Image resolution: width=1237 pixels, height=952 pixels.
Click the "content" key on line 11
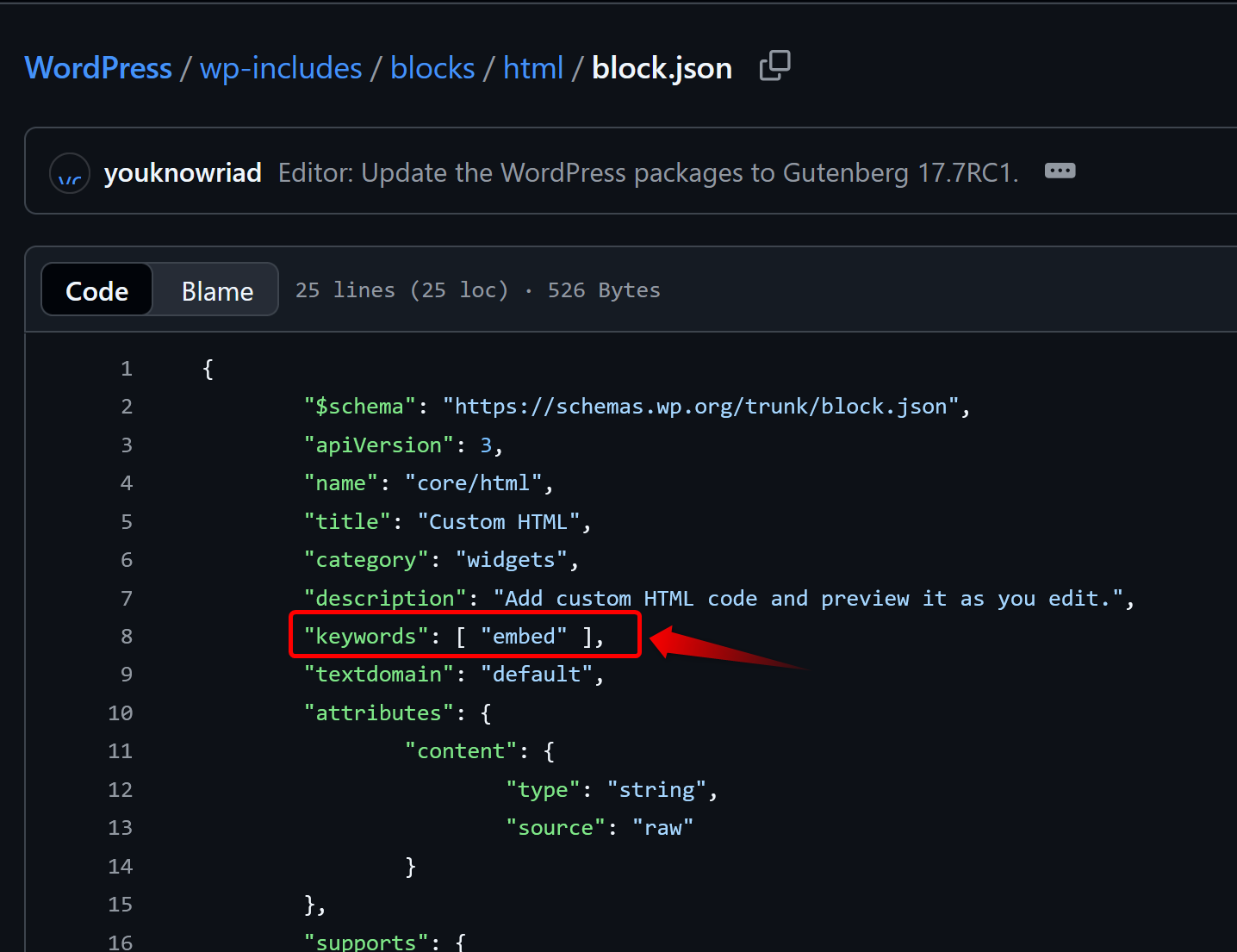[x=461, y=751]
